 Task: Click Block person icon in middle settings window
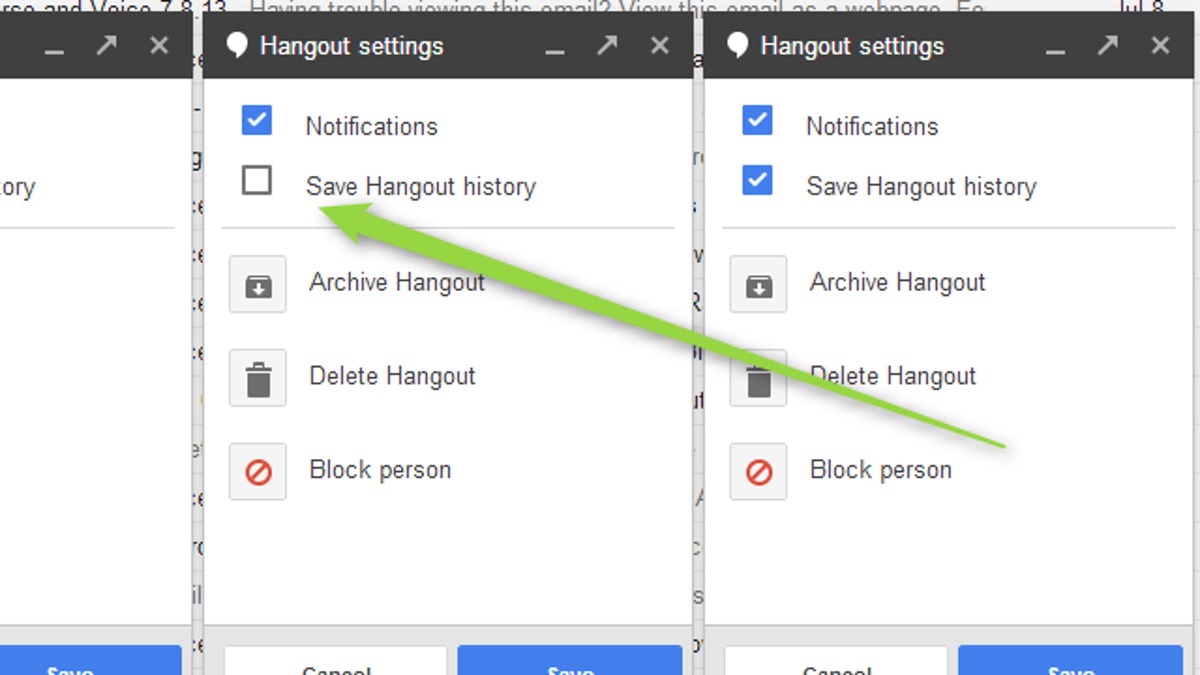(258, 471)
